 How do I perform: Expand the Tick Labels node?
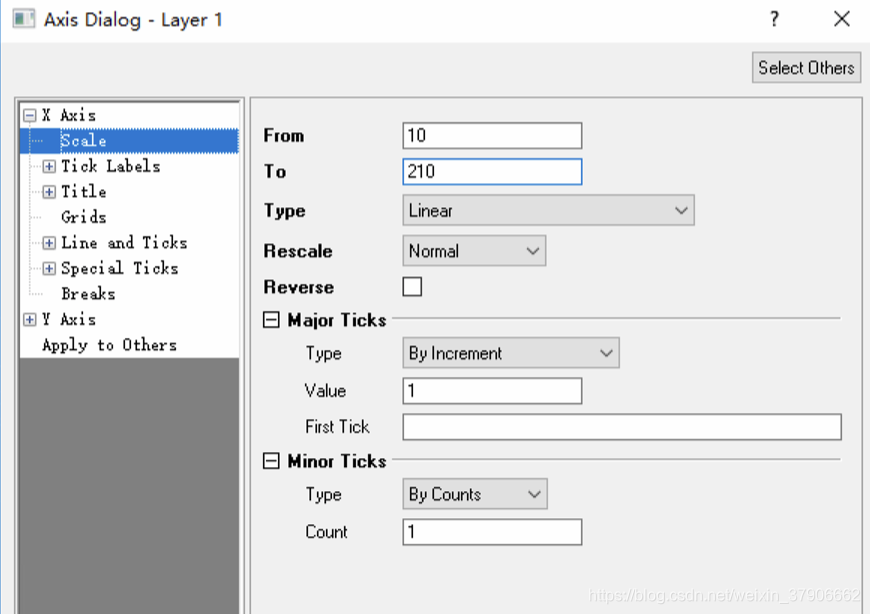[49, 166]
